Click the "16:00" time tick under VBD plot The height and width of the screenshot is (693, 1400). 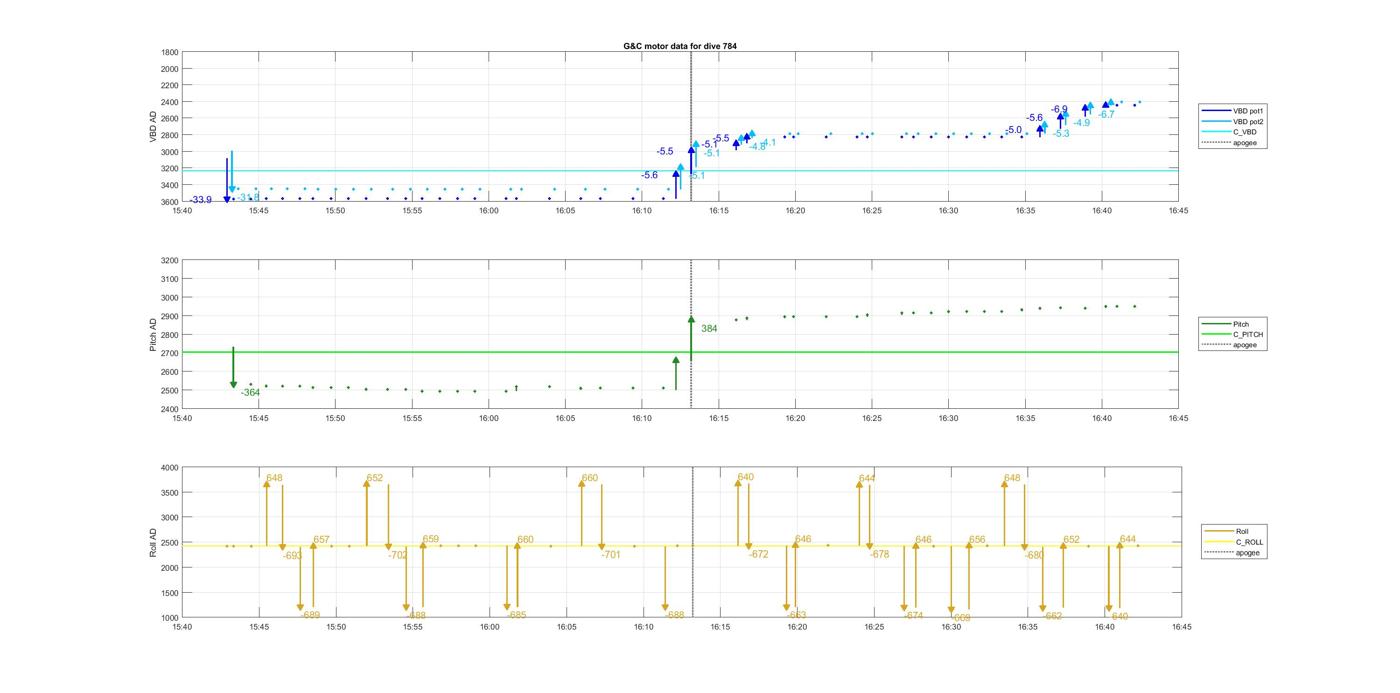point(489,211)
